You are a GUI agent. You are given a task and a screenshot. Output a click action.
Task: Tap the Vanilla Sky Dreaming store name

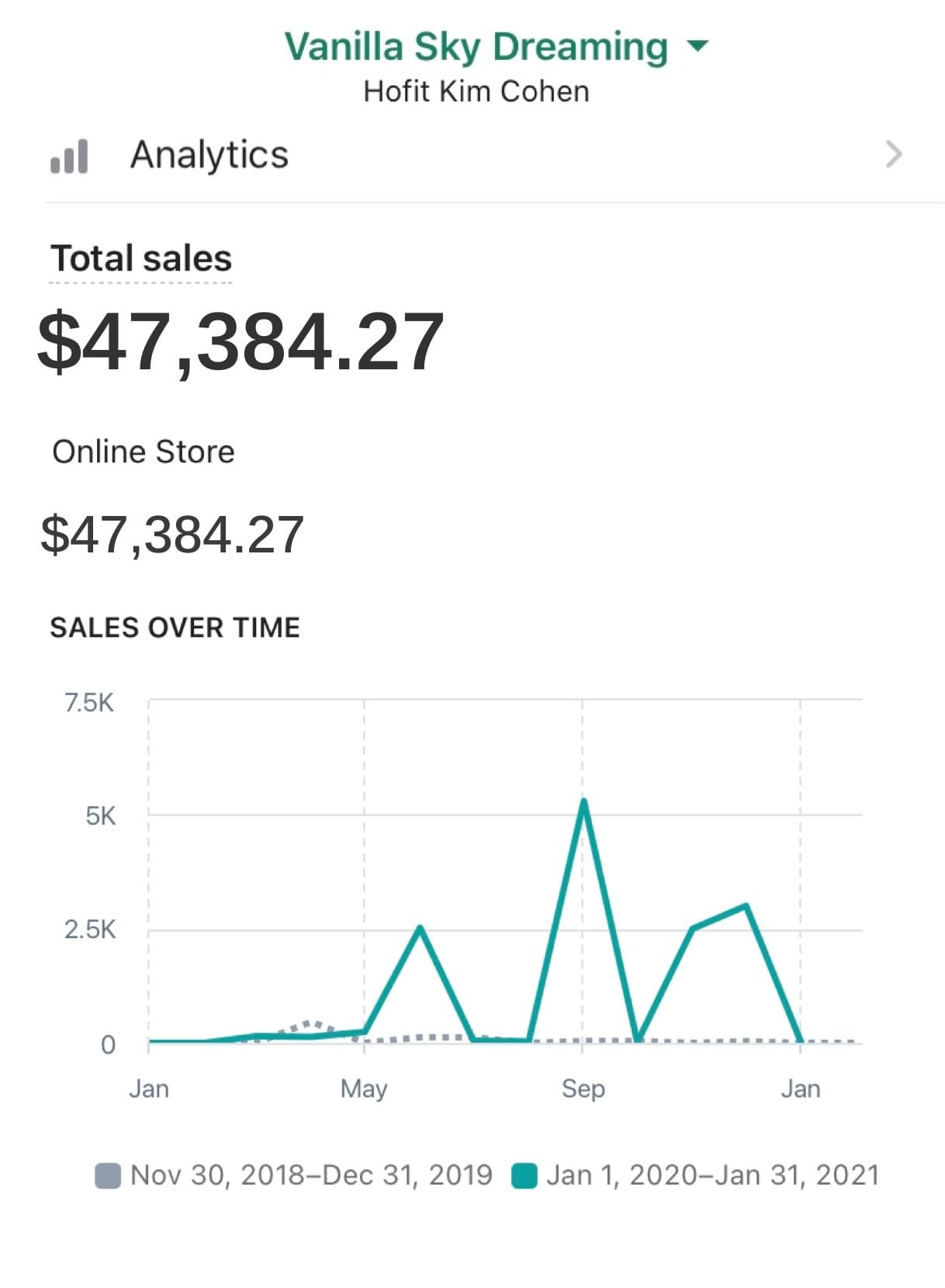click(476, 47)
